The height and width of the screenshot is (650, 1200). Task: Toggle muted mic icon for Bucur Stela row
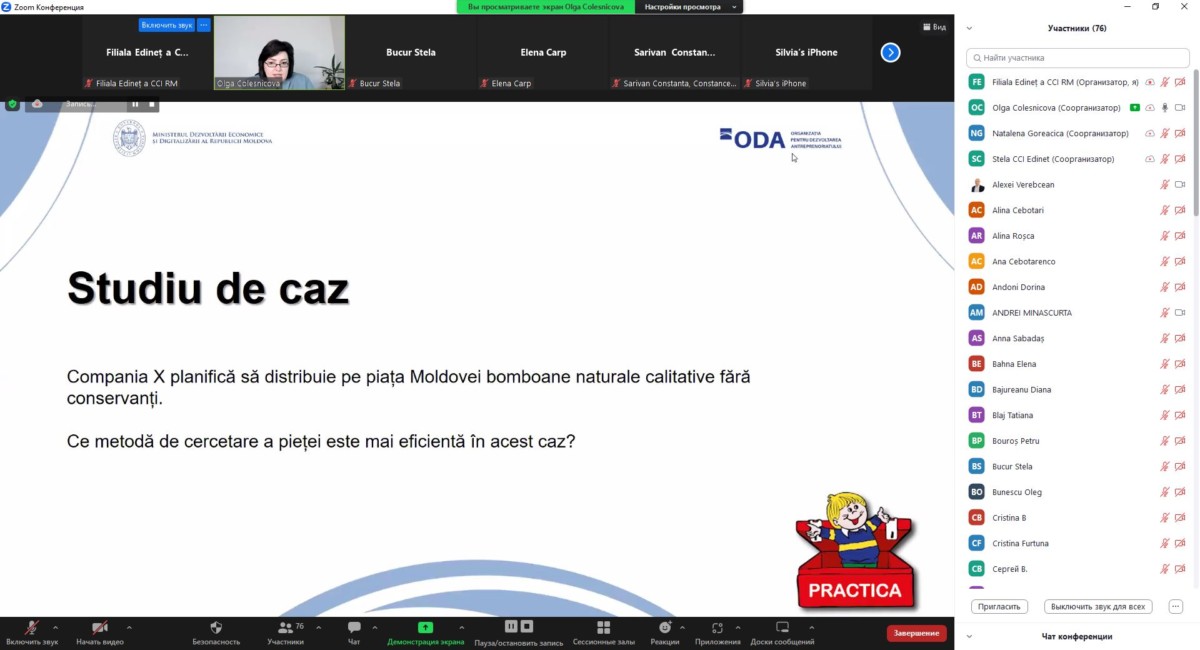[x=1164, y=466]
